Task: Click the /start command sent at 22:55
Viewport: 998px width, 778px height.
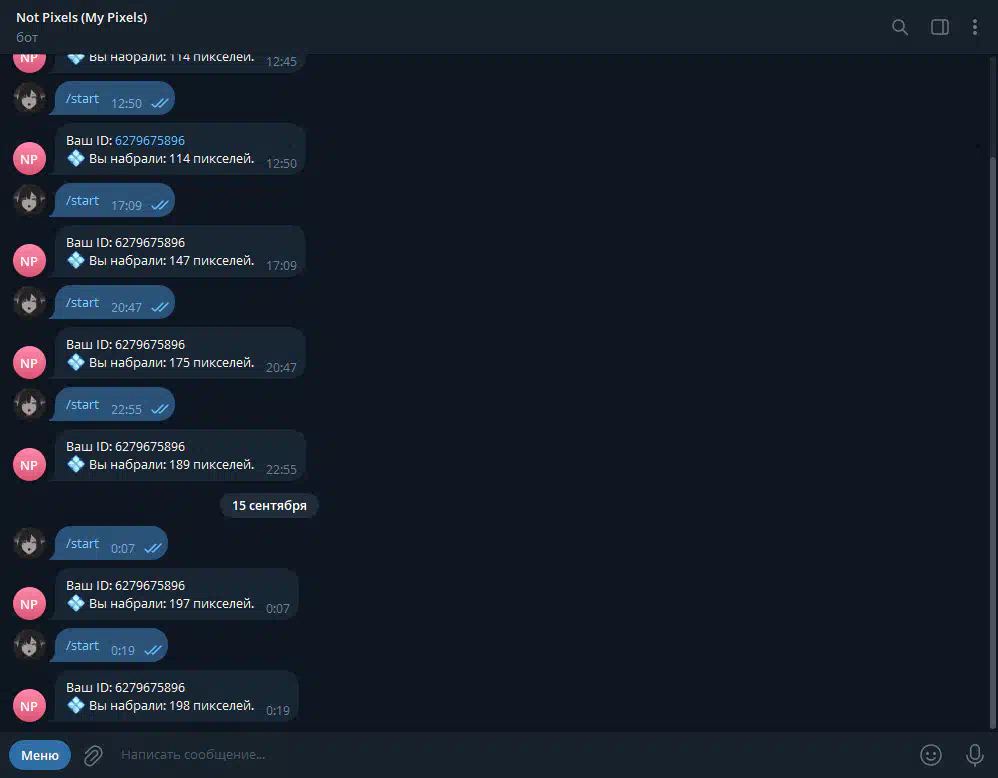Action: (83, 405)
